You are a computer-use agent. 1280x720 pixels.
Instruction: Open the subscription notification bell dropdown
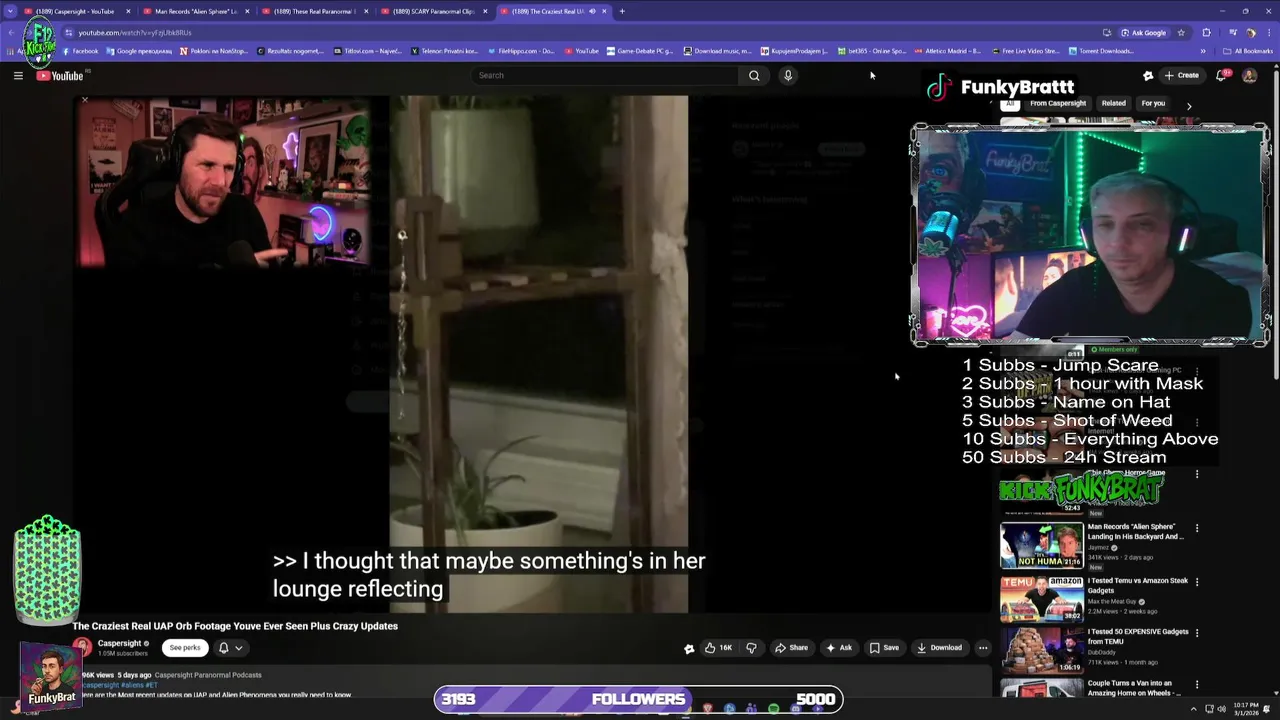point(230,648)
